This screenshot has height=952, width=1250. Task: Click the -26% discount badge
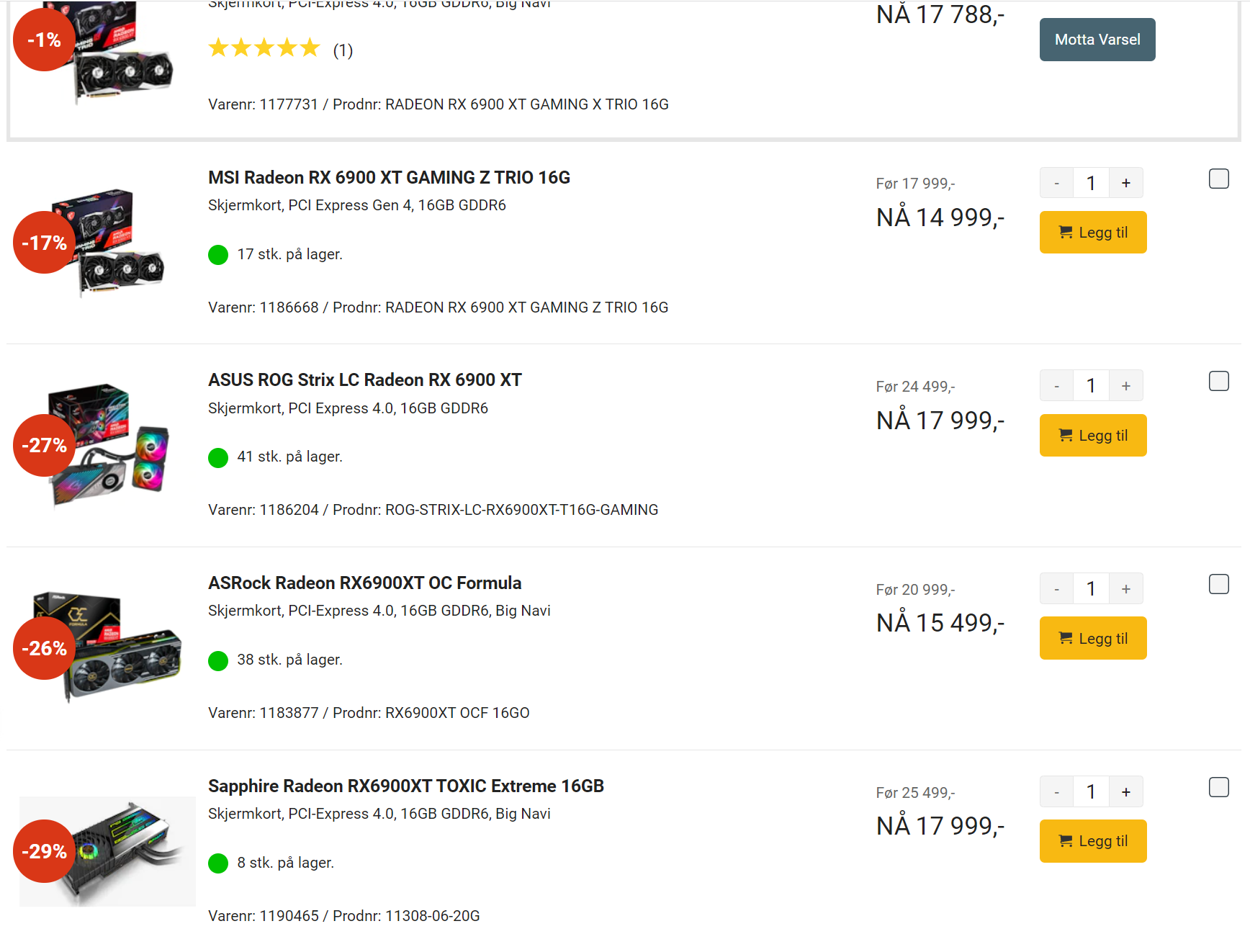pos(44,648)
